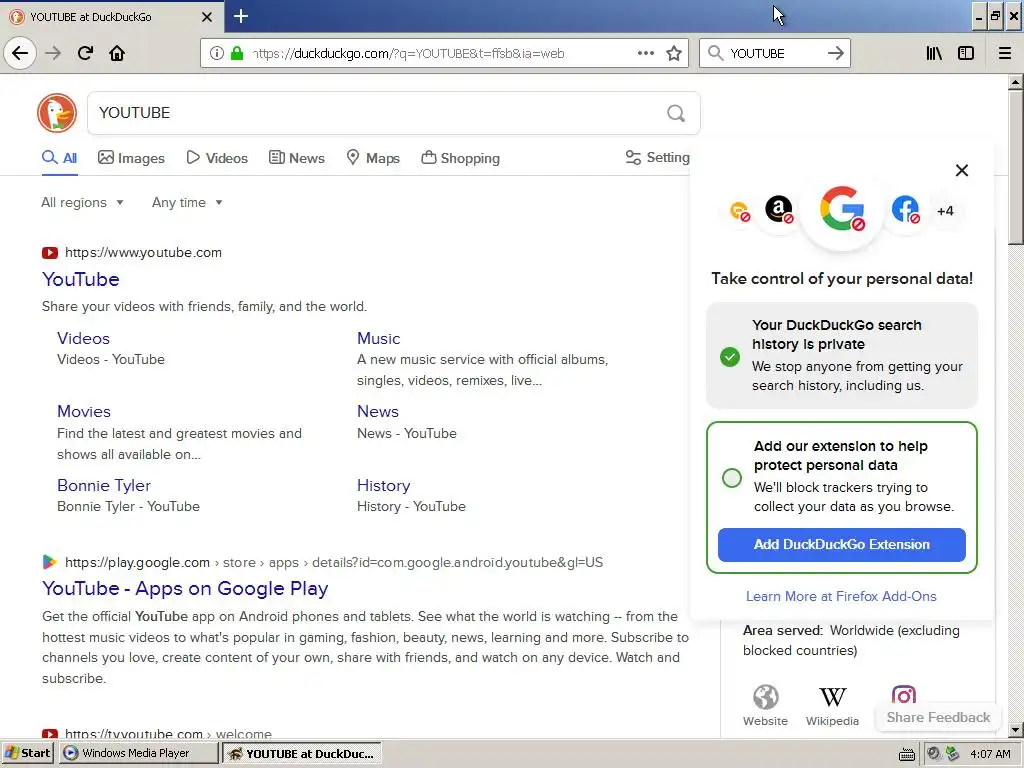Open the Firefox home page

(117, 53)
